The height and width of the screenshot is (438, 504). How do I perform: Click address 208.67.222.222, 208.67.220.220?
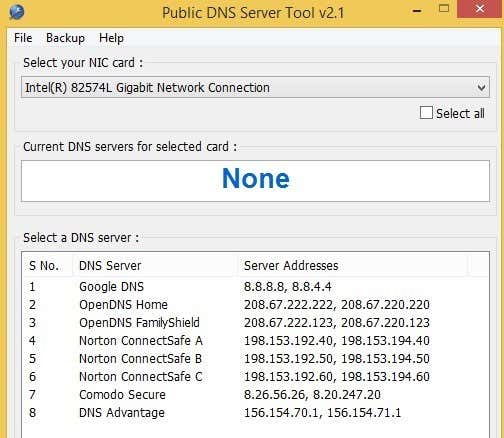coord(337,305)
